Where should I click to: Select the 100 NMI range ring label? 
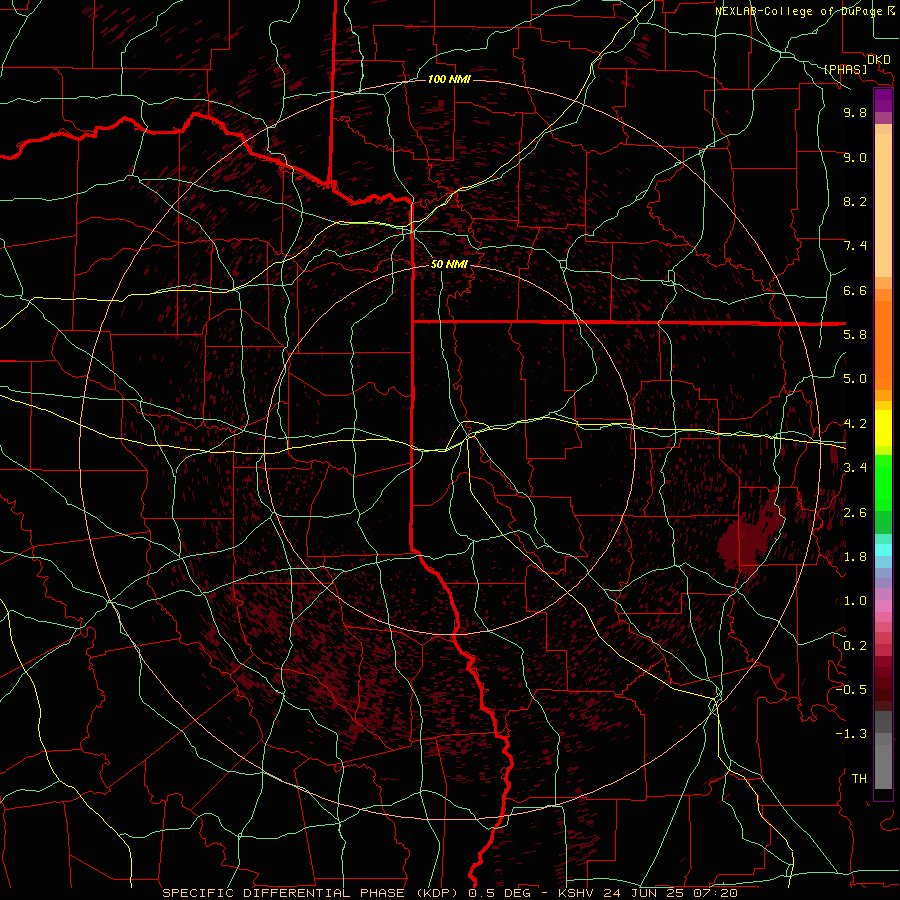pos(449,79)
